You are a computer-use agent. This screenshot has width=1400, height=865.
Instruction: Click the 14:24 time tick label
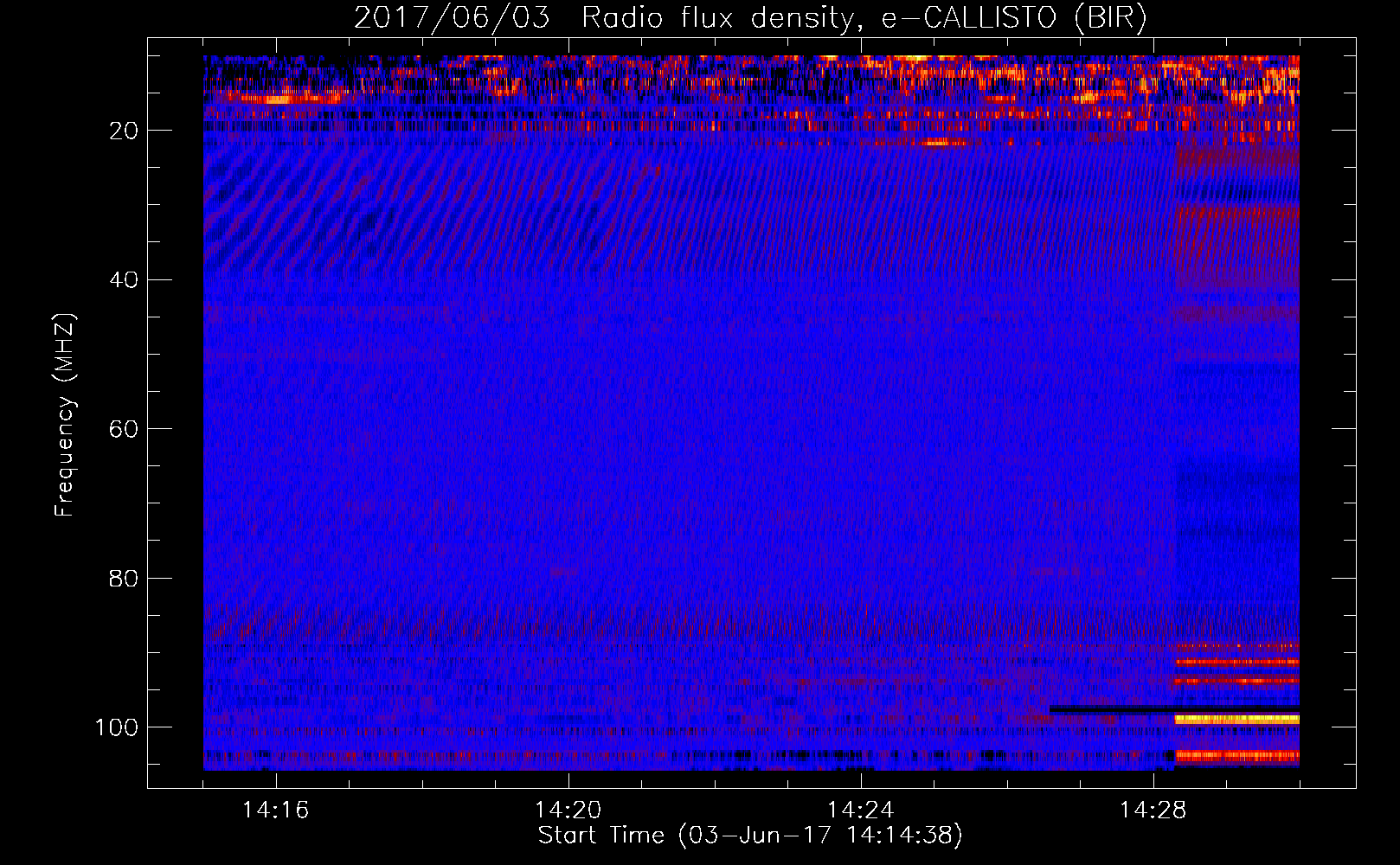861,810
